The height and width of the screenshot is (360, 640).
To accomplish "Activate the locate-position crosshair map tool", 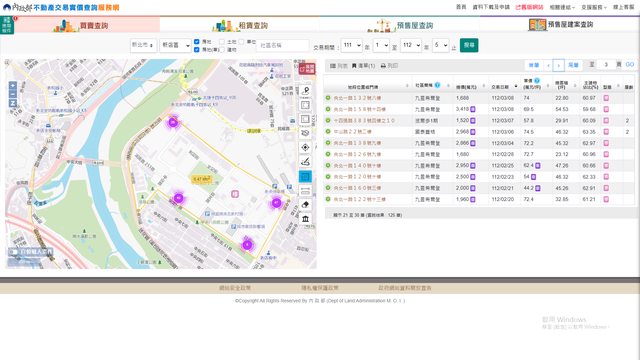I will (x=305, y=147).
